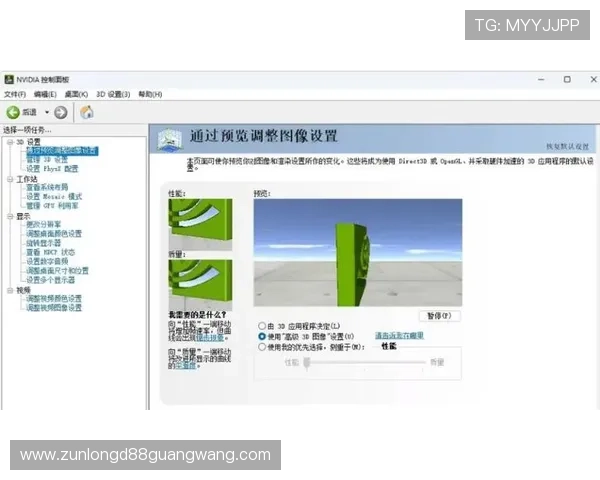Minimize the NVIDIA control panel window
The image size is (600, 480).
[x=541, y=79]
